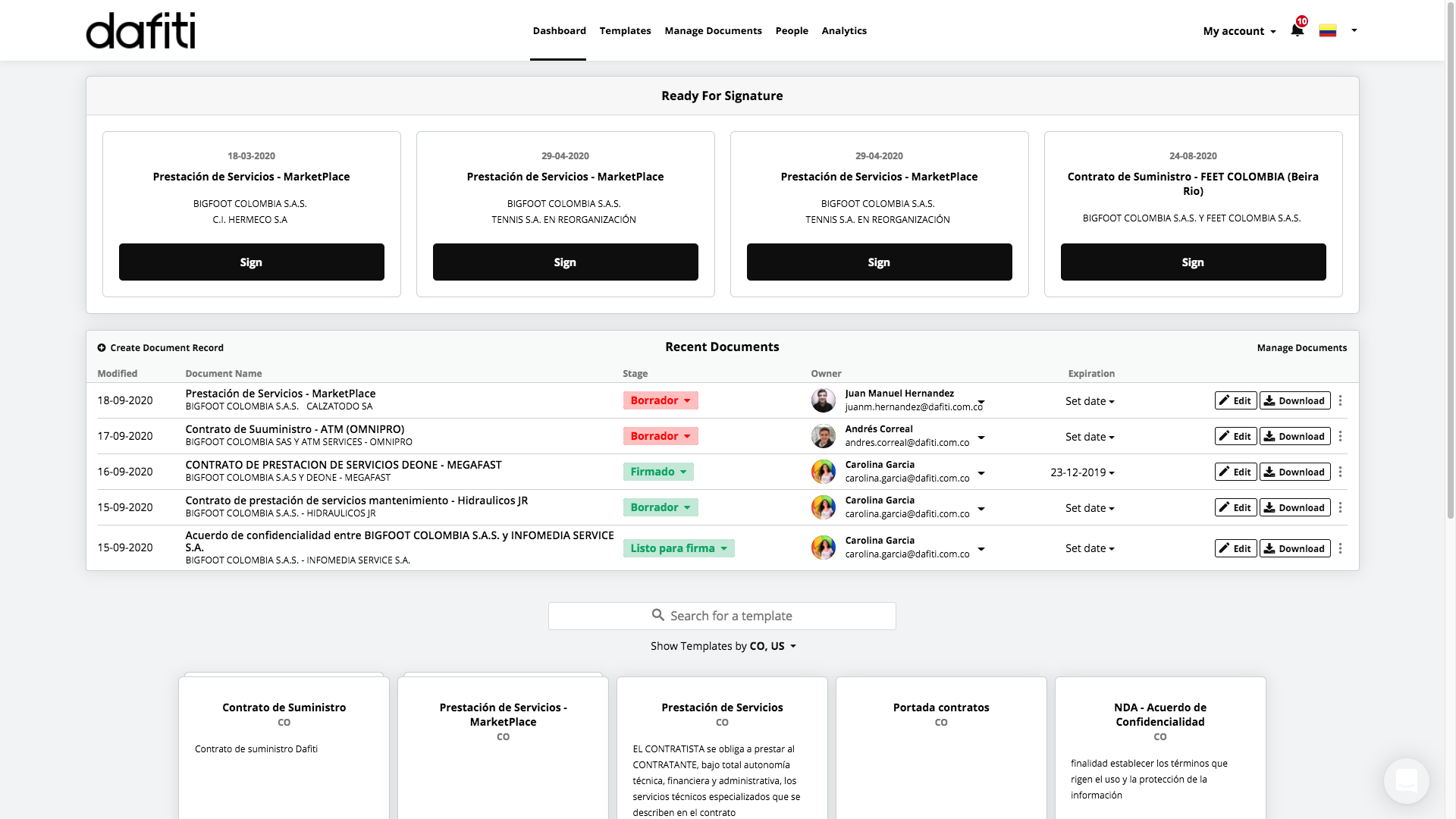Click the Colombia flag language icon
This screenshot has height=819, width=1456.
coord(1327,30)
